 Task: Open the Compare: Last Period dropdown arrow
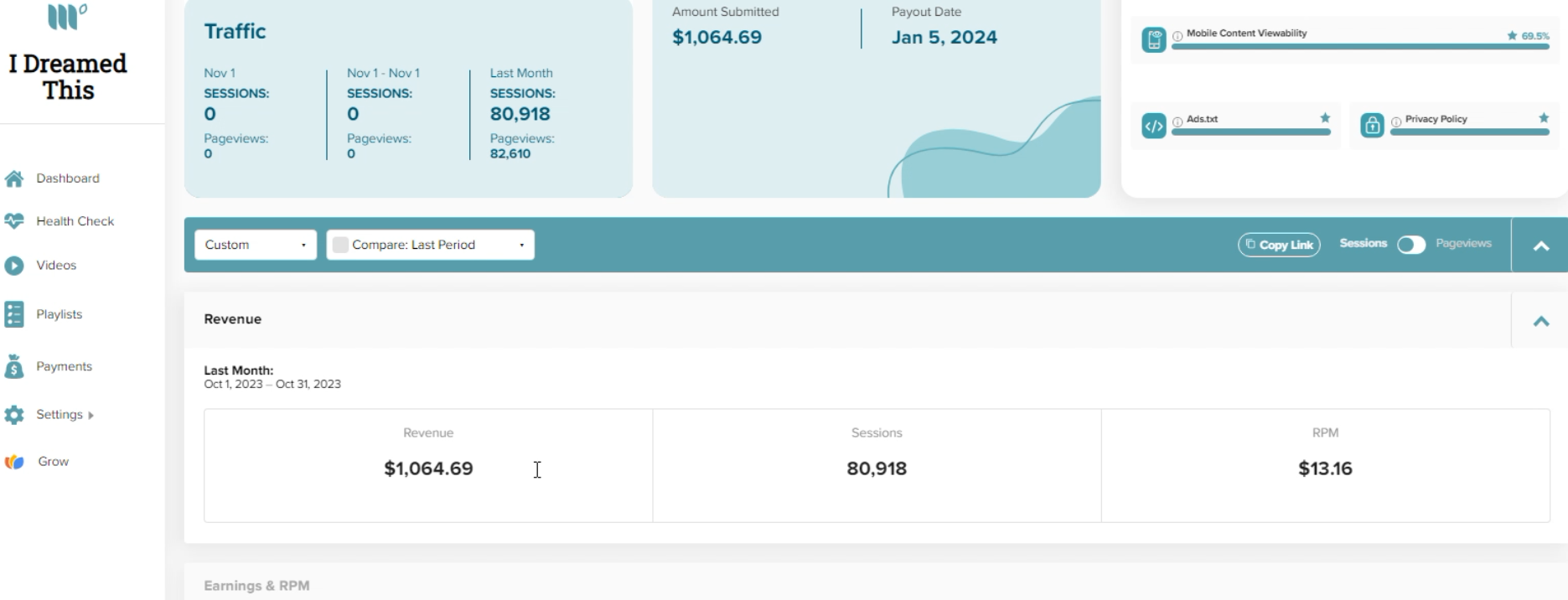tap(521, 246)
